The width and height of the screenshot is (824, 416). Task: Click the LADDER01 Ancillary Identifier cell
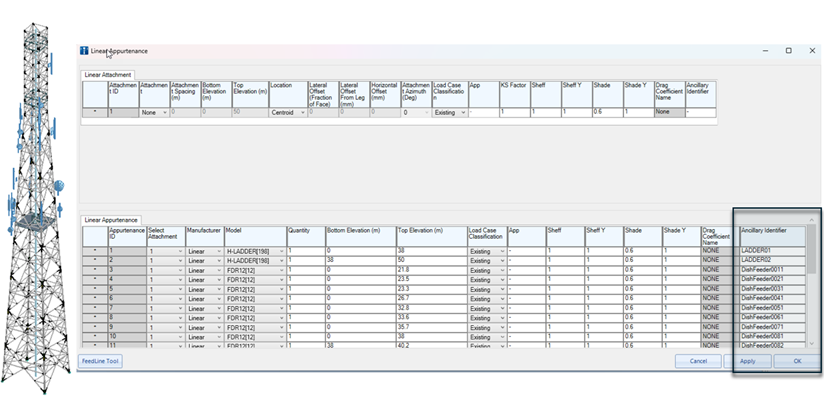770,251
